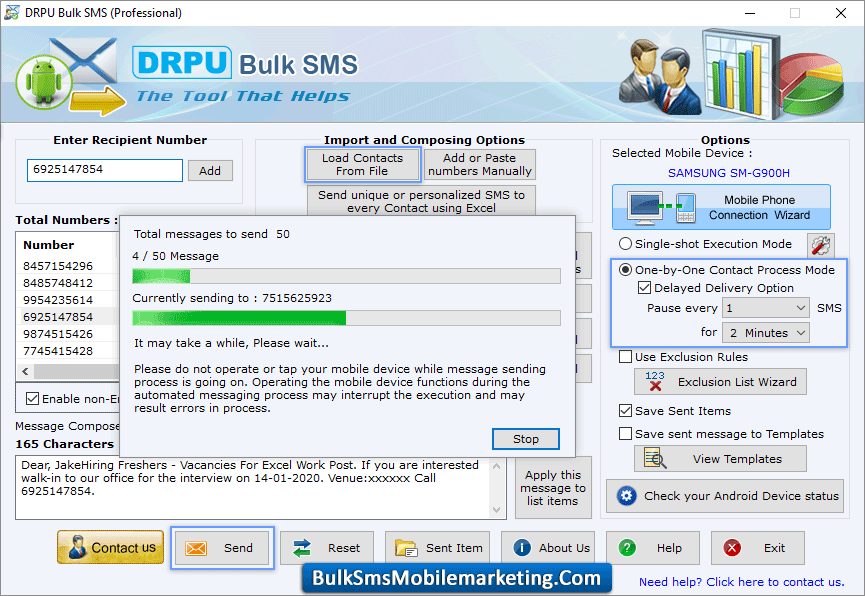The height and width of the screenshot is (596, 865).
Task: Toggle Save Sent Items checkbox
Action: coord(625,411)
